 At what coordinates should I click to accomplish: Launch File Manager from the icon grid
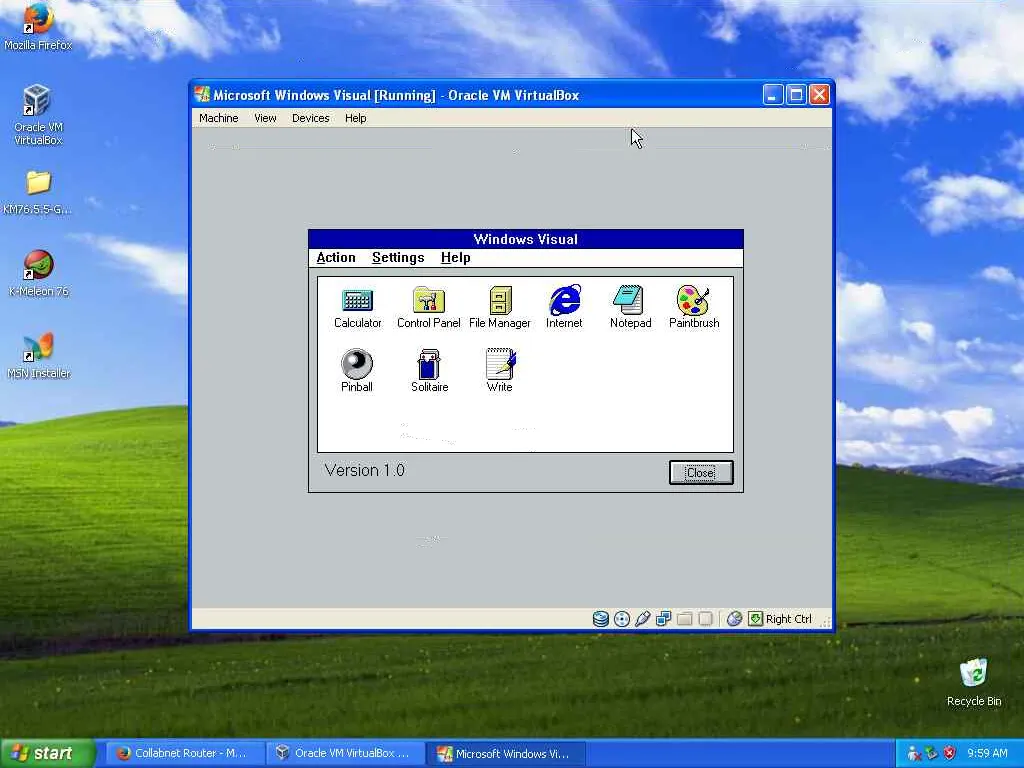pos(500,307)
